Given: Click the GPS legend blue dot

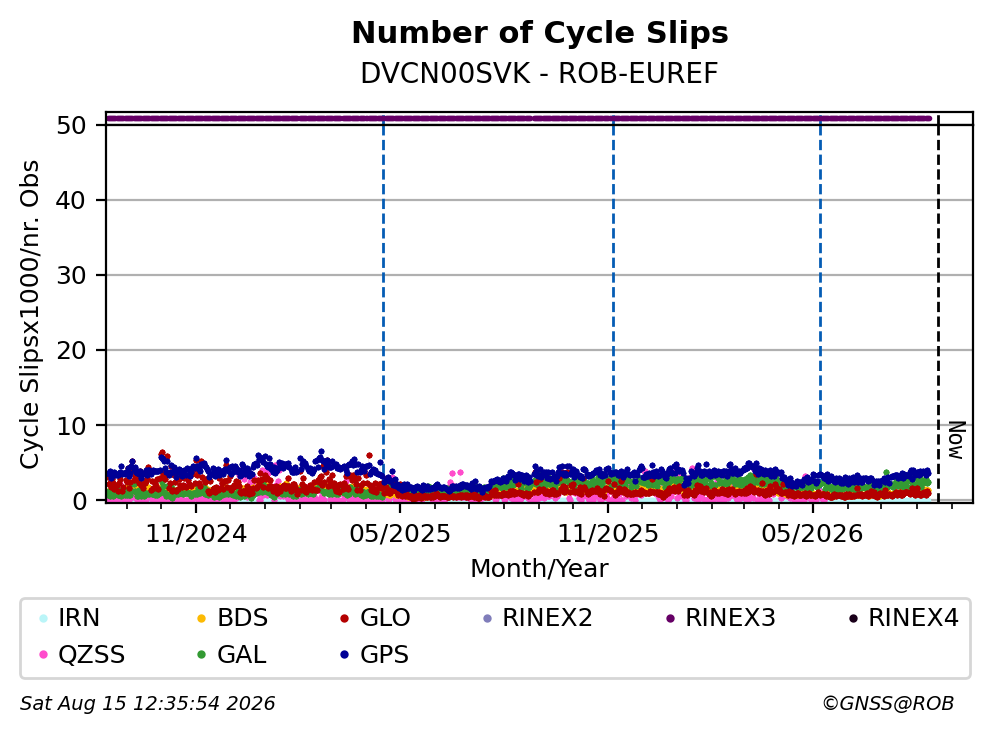Looking at the screenshot, I should coord(344,655).
